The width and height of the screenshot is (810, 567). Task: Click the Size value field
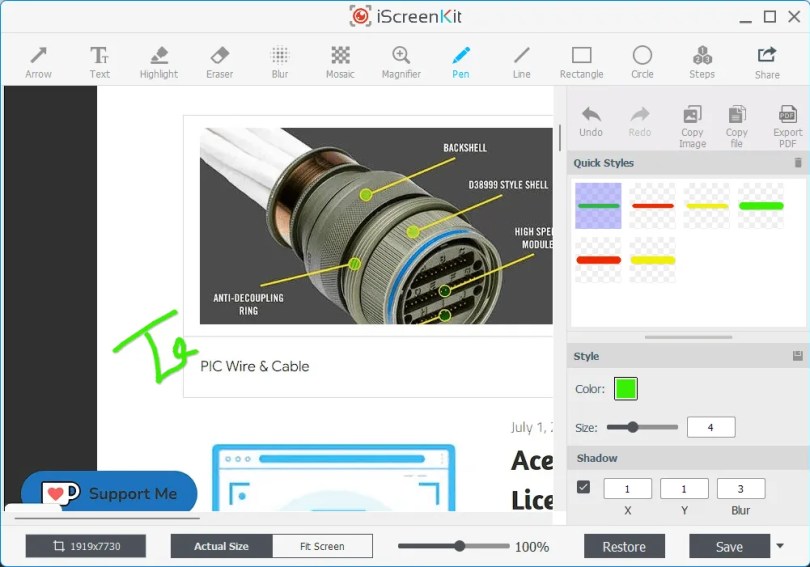[x=711, y=427]
